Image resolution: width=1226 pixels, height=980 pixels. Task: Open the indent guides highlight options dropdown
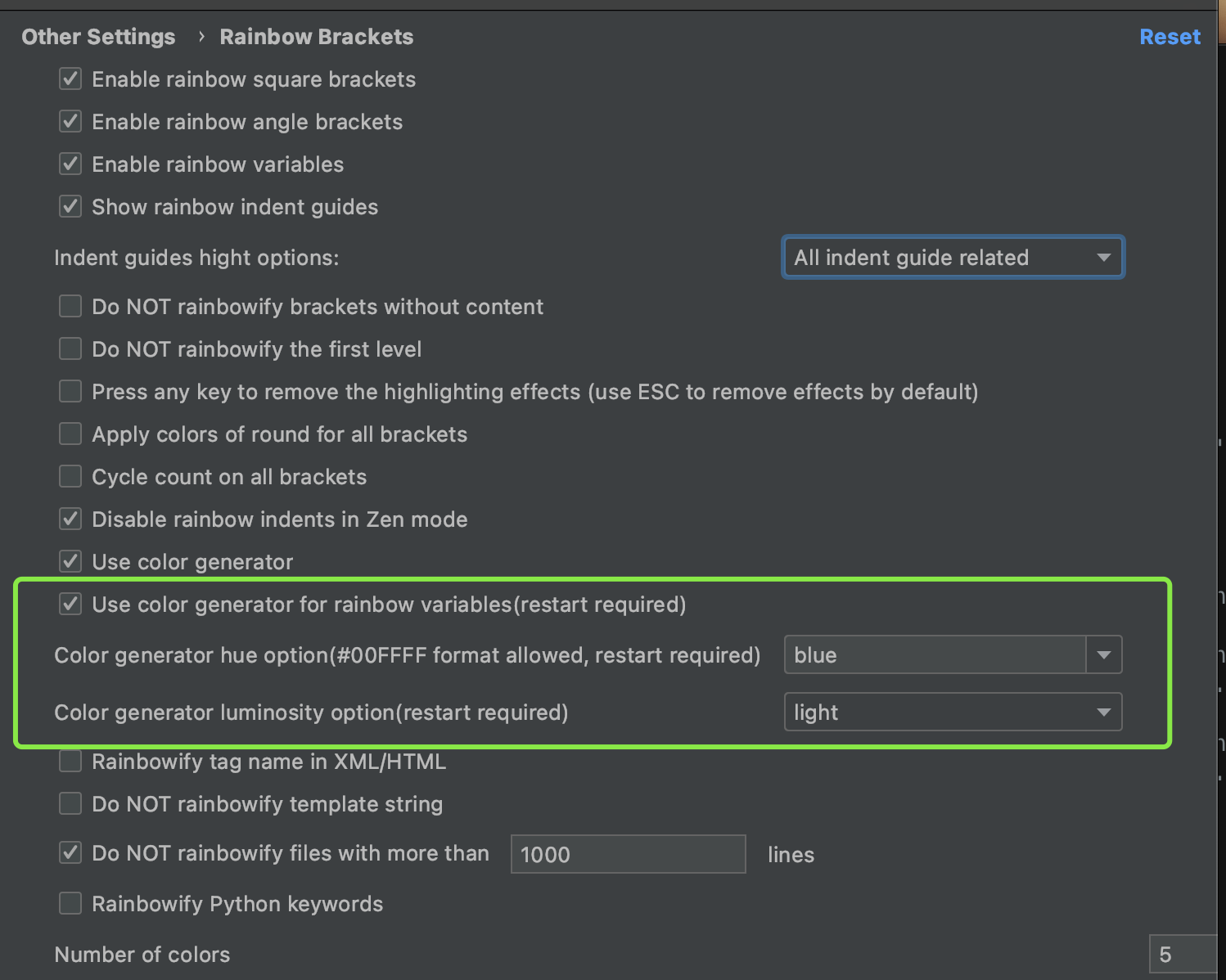click(953, 258)
